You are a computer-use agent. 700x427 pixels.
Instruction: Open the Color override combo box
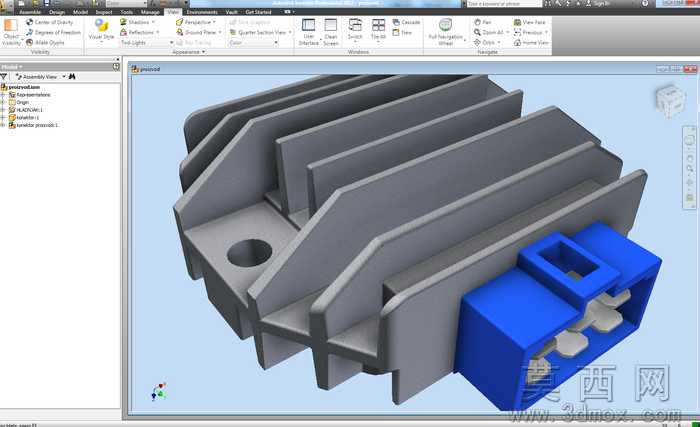click(x=253, y=43)
